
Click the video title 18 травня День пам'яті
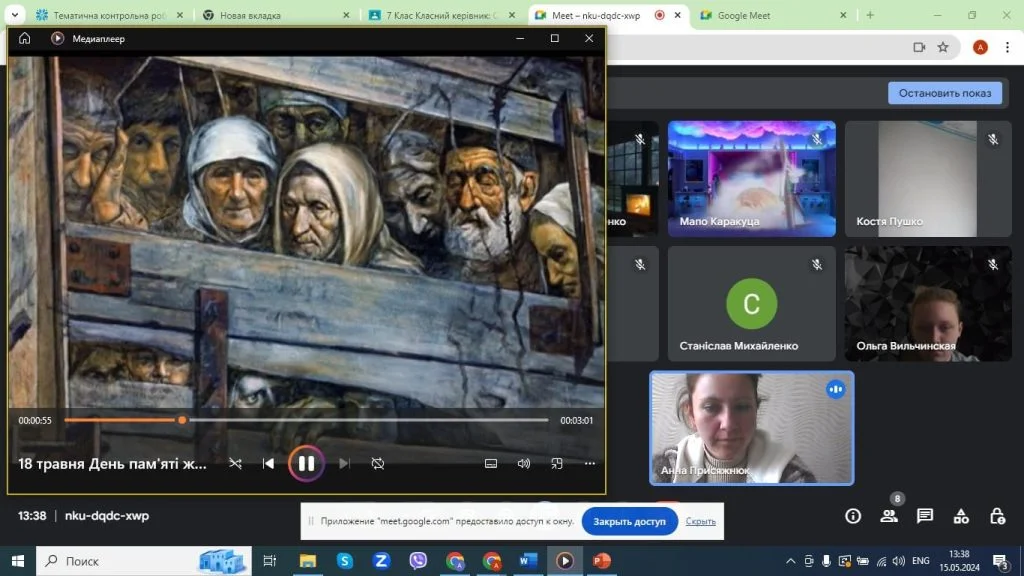112,464
